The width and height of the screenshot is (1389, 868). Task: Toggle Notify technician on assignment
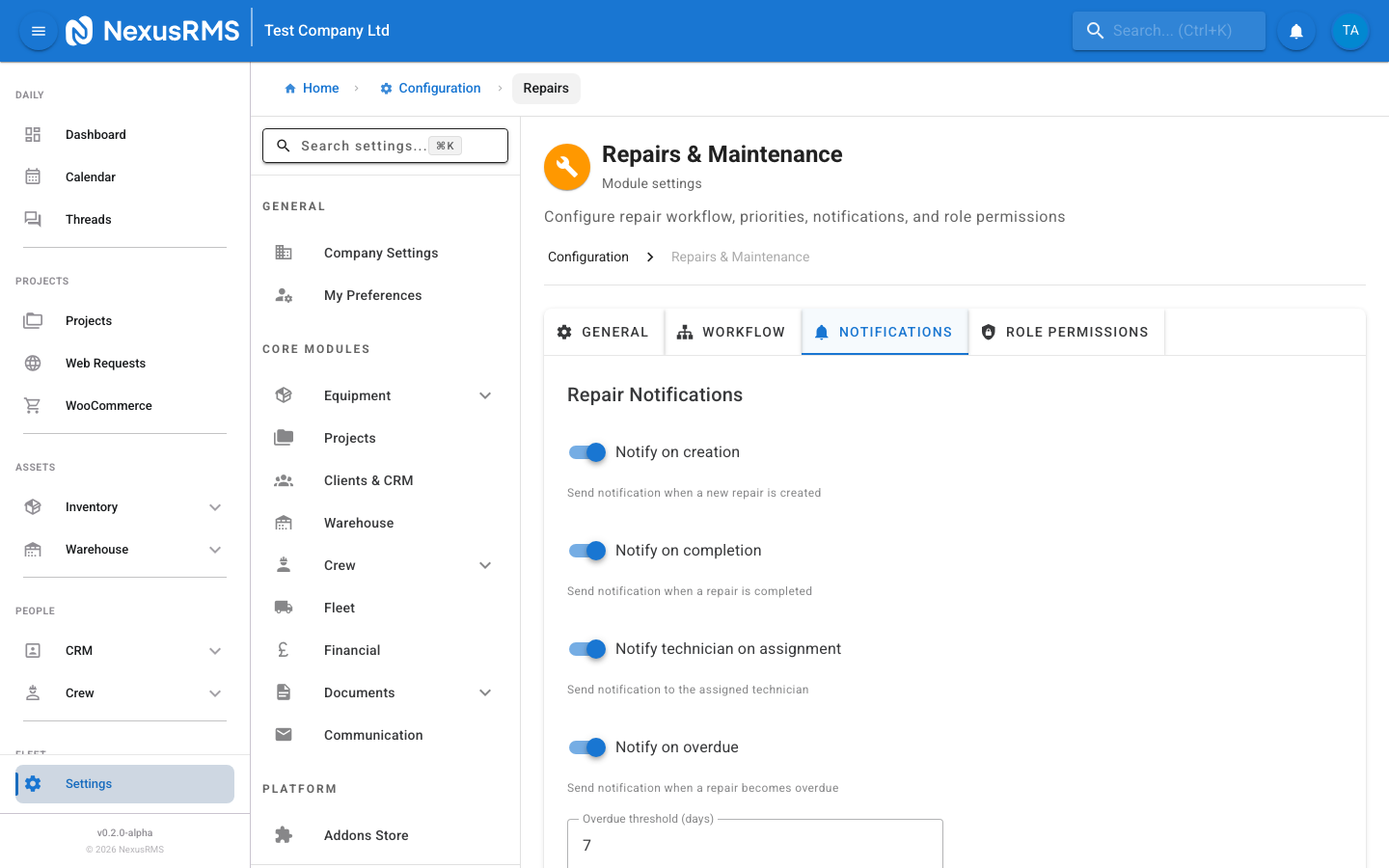pyautogui.click(x=586, y=648)
